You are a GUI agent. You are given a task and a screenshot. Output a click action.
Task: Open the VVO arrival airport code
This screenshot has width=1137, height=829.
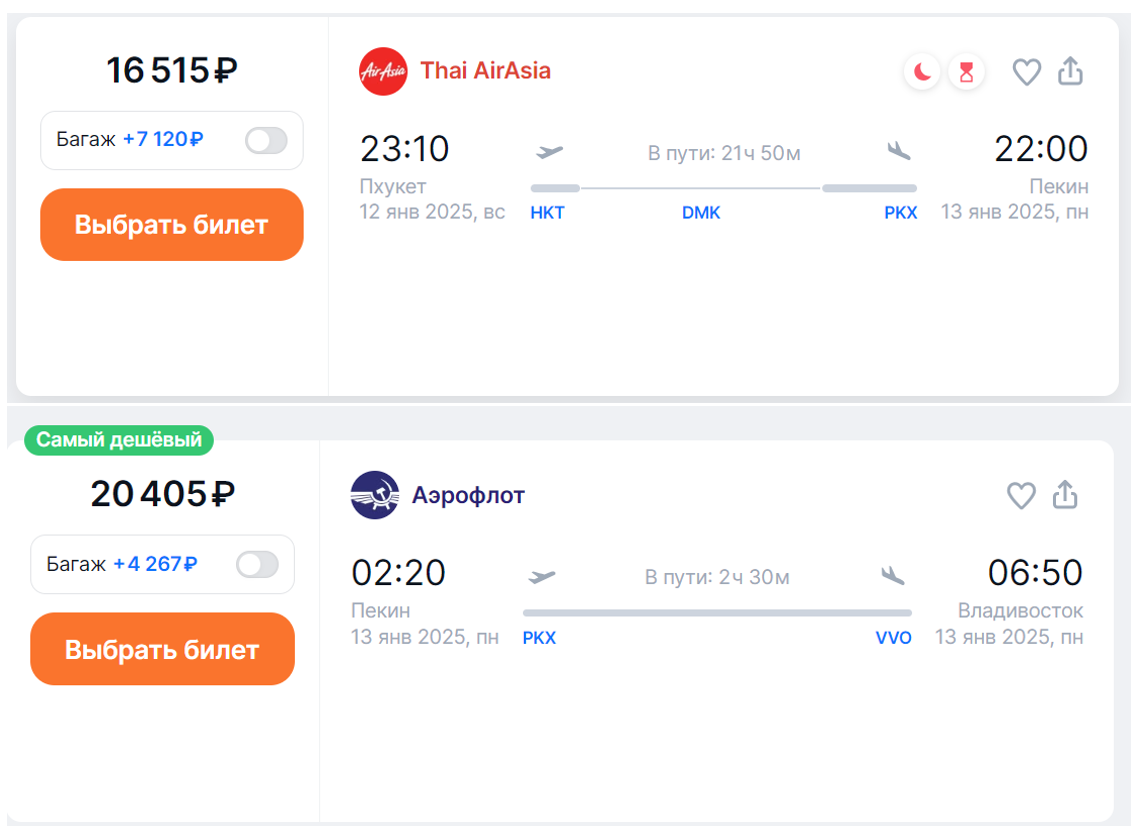coord(893,638)
